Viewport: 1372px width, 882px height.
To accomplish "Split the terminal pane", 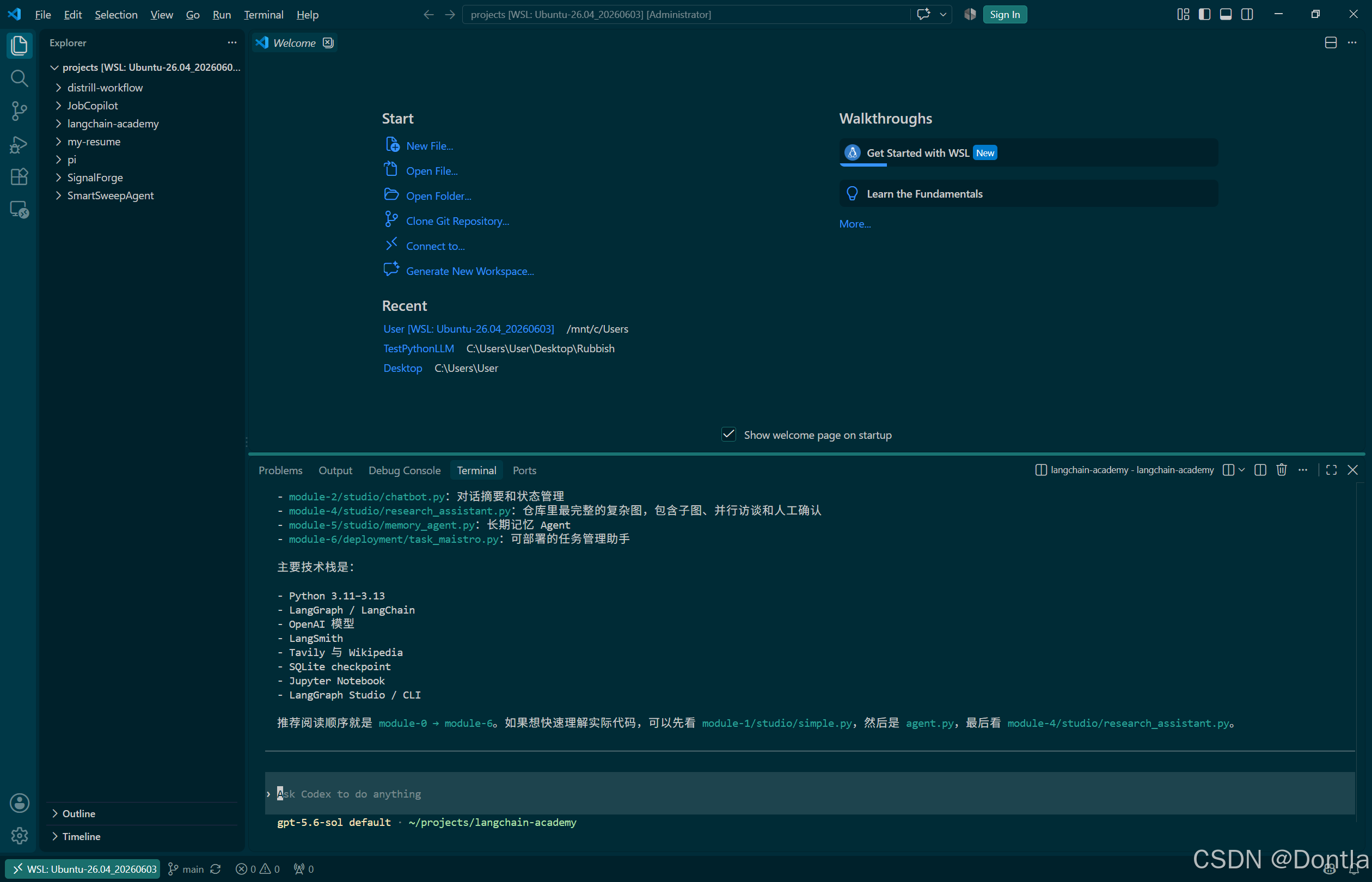I will pyautogui.click(x=1260, y=470).
